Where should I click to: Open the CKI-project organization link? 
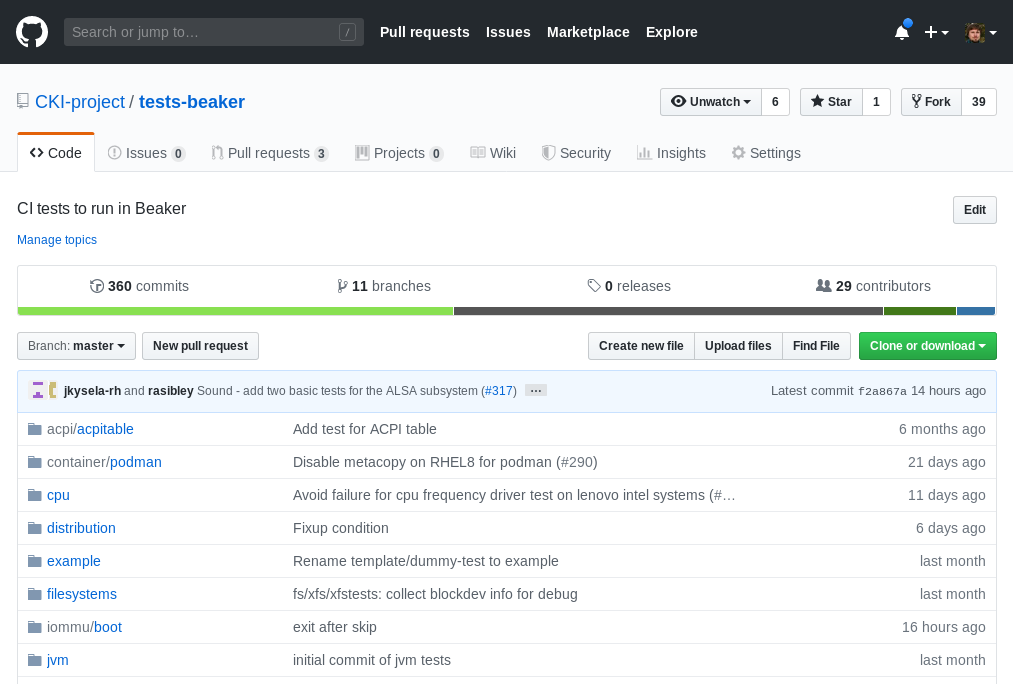(x=80, y=102)
